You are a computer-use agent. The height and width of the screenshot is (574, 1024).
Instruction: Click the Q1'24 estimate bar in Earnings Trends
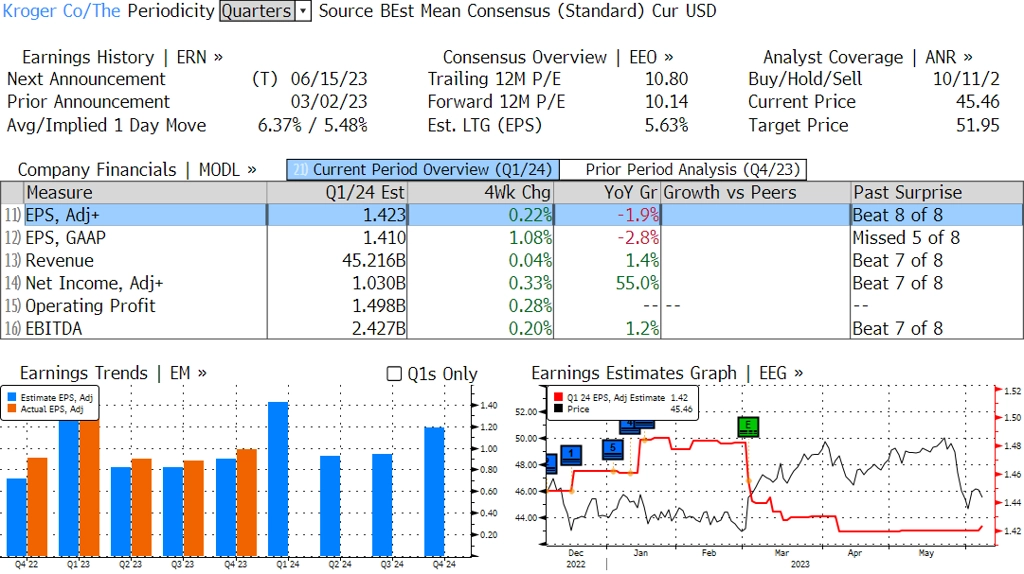coord(278,479)
